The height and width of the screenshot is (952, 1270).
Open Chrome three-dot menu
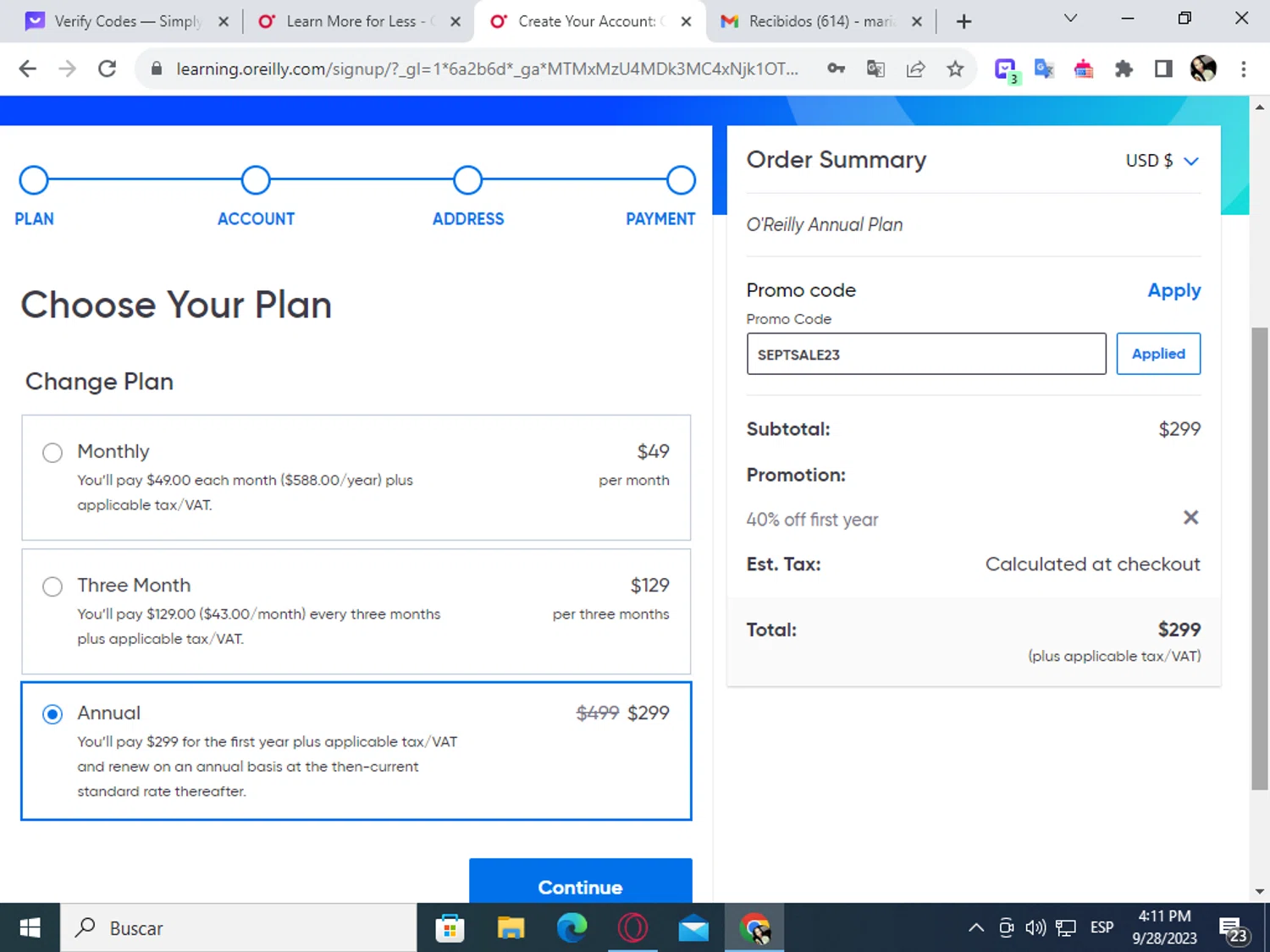point(1243,69)
